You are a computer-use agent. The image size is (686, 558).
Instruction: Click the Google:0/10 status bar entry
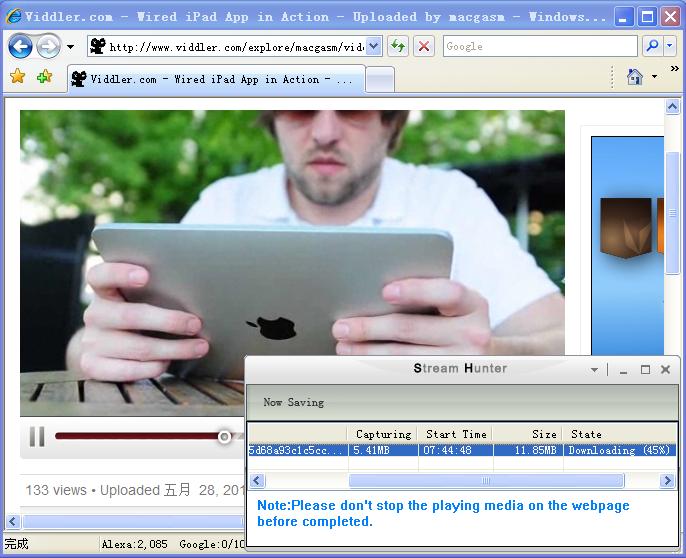212,544
